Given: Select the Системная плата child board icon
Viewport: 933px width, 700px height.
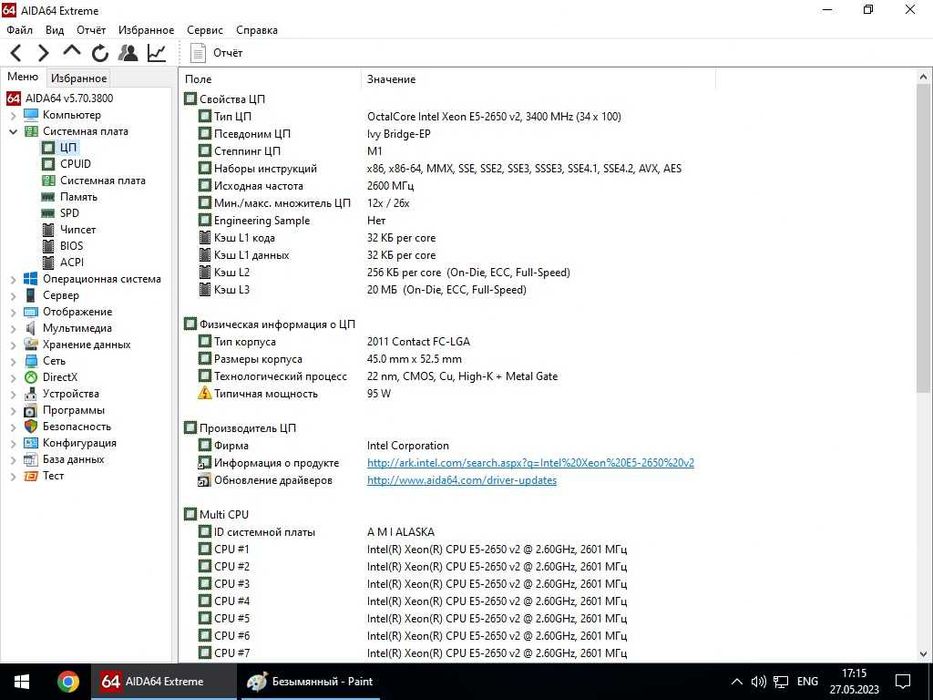Looking at the screenshot, I should (x=48, y=180).
